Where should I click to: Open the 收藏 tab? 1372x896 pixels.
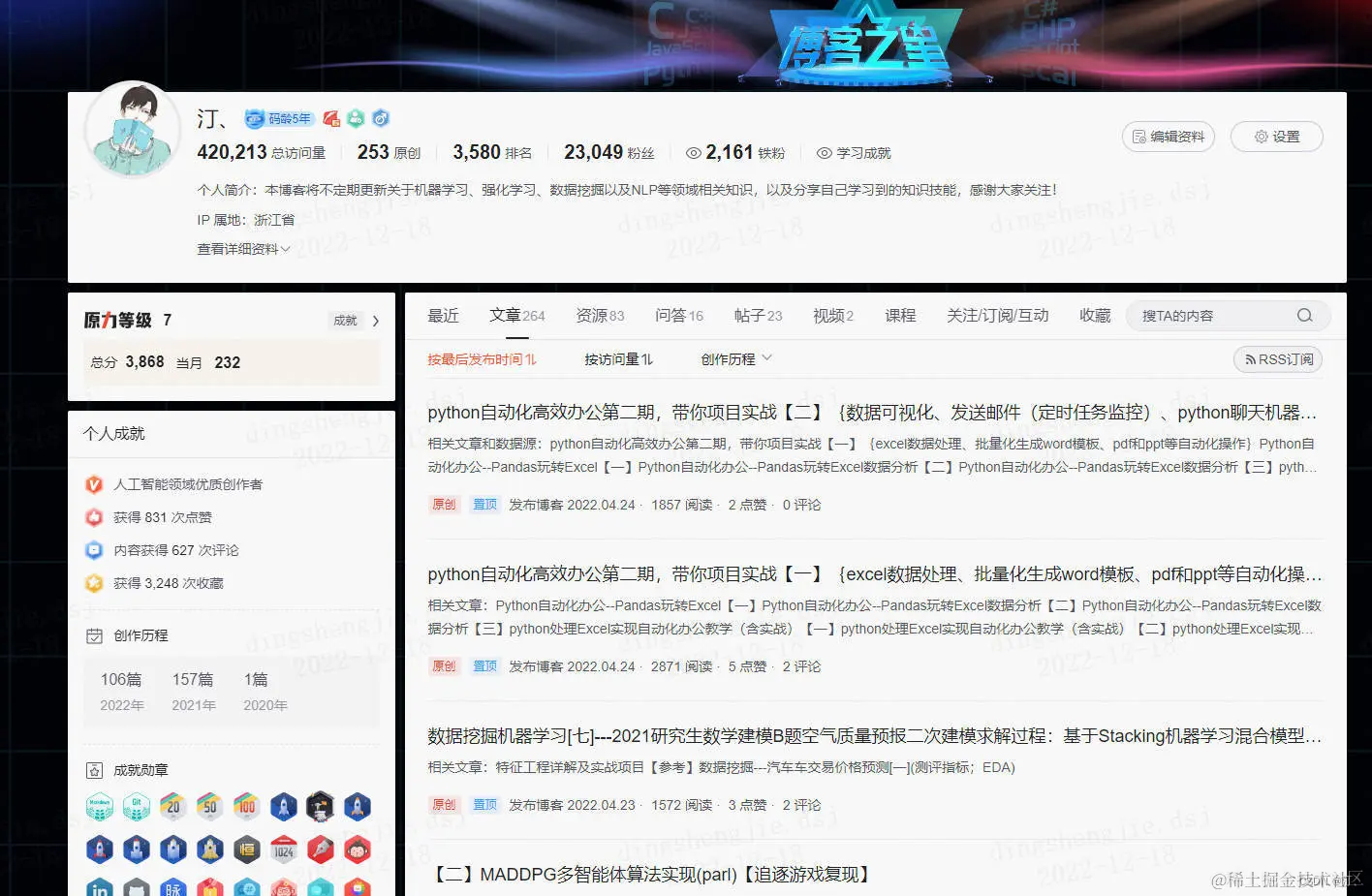(x=1095, y=316)
